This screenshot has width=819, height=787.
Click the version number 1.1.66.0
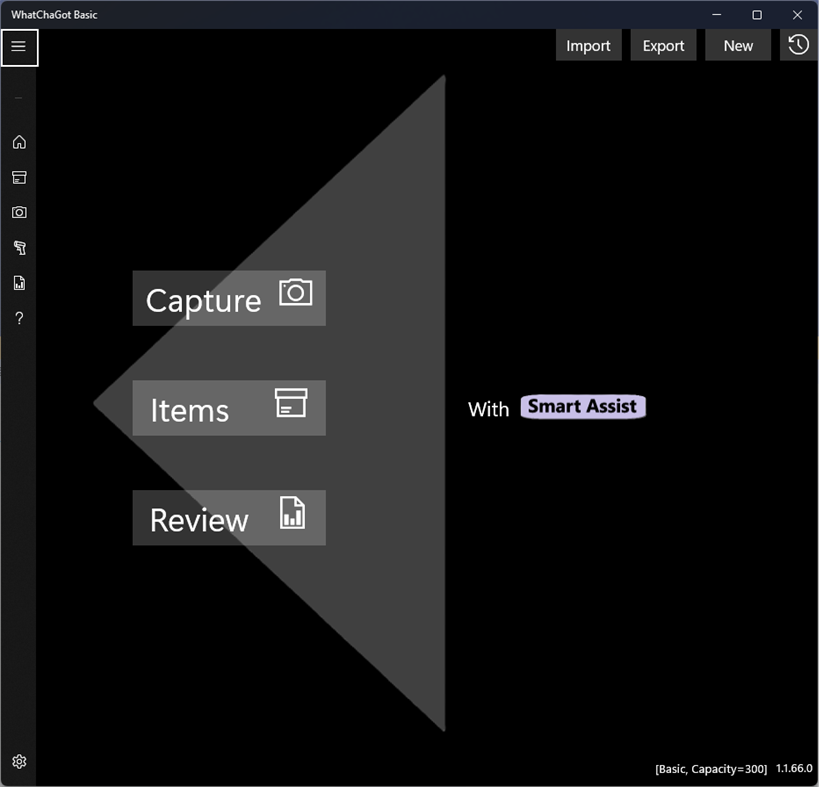pyautogui.click(x=794, y=768)
